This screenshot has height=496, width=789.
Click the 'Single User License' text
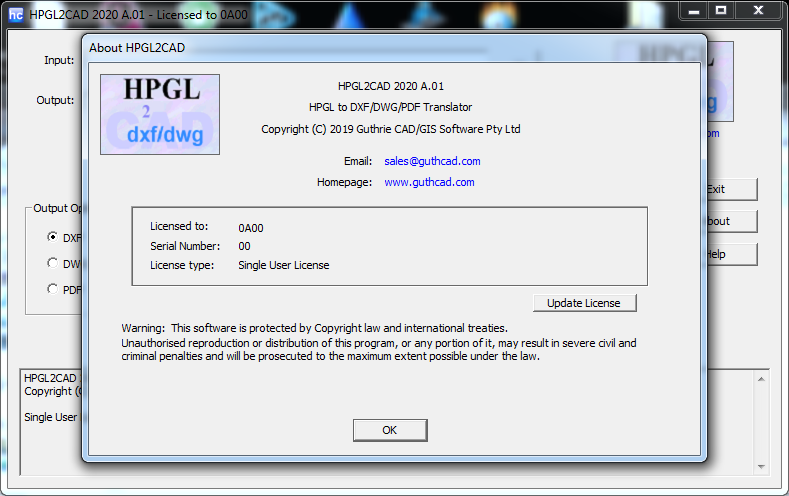[284, 265]
